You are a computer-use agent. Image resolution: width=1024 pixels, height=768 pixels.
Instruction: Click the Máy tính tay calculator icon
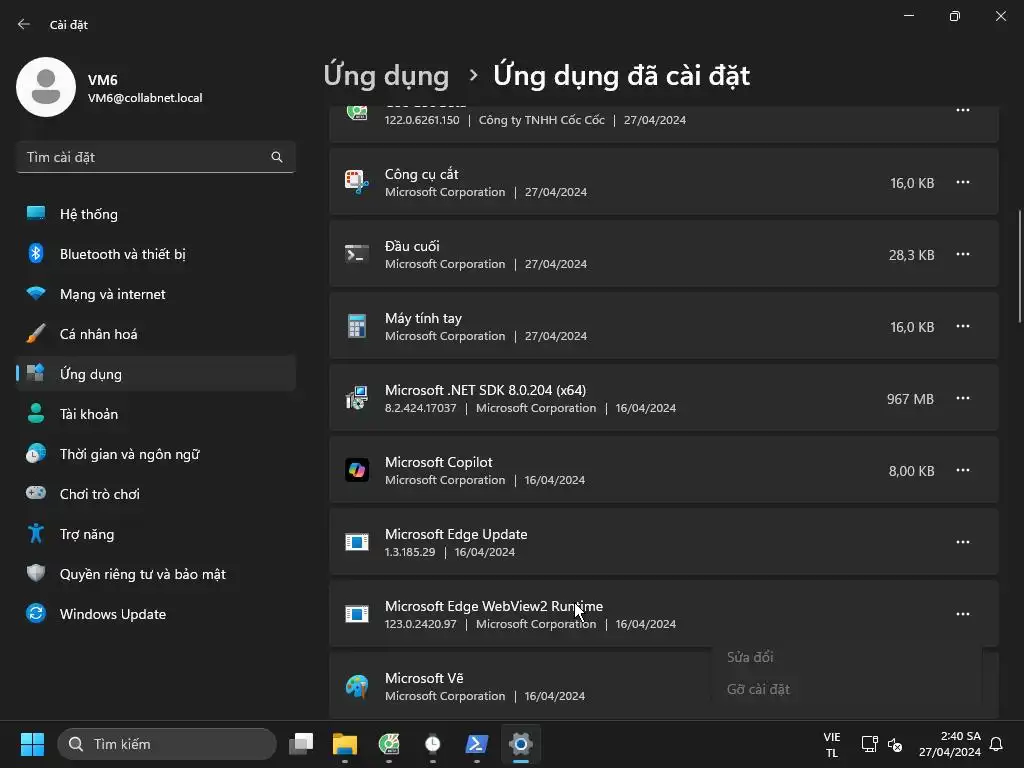tap(357, 326)
